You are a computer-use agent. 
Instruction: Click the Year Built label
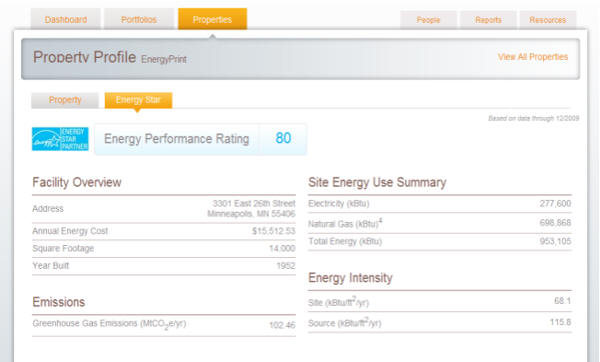(x=51, y=266)
